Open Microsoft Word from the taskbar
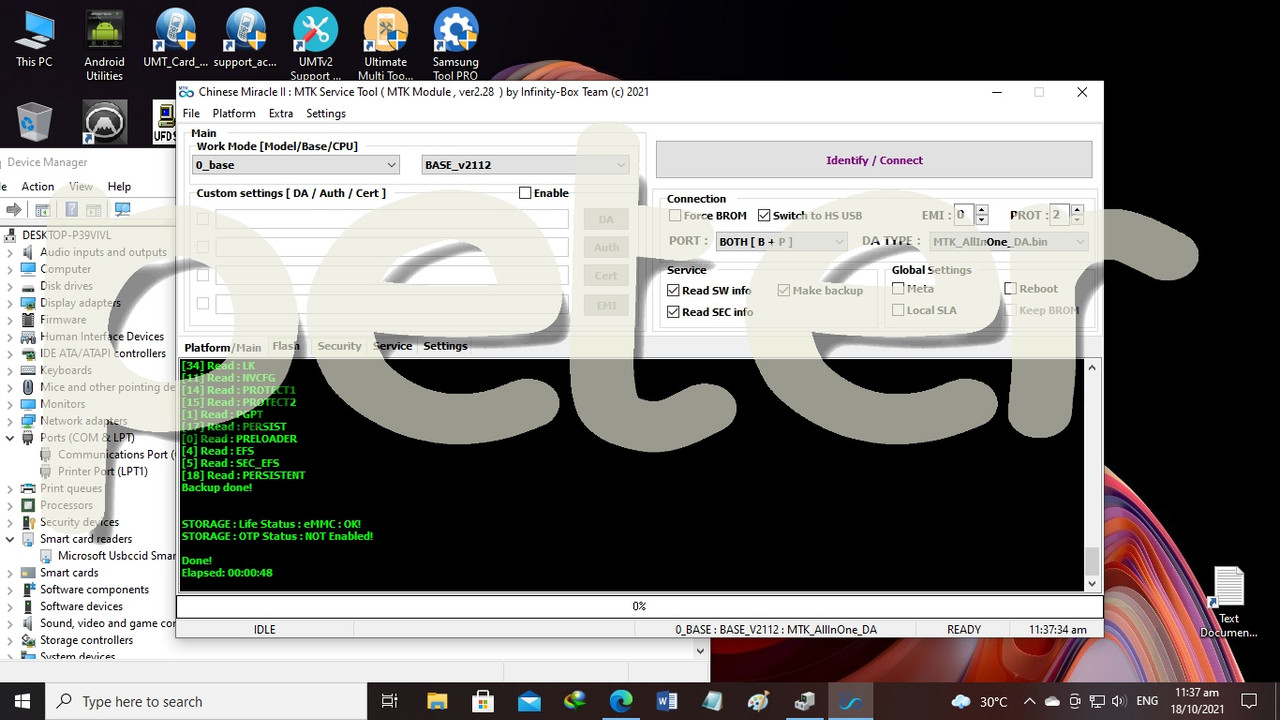This screenshot has width=1280, height=720. tap(667, 701)
